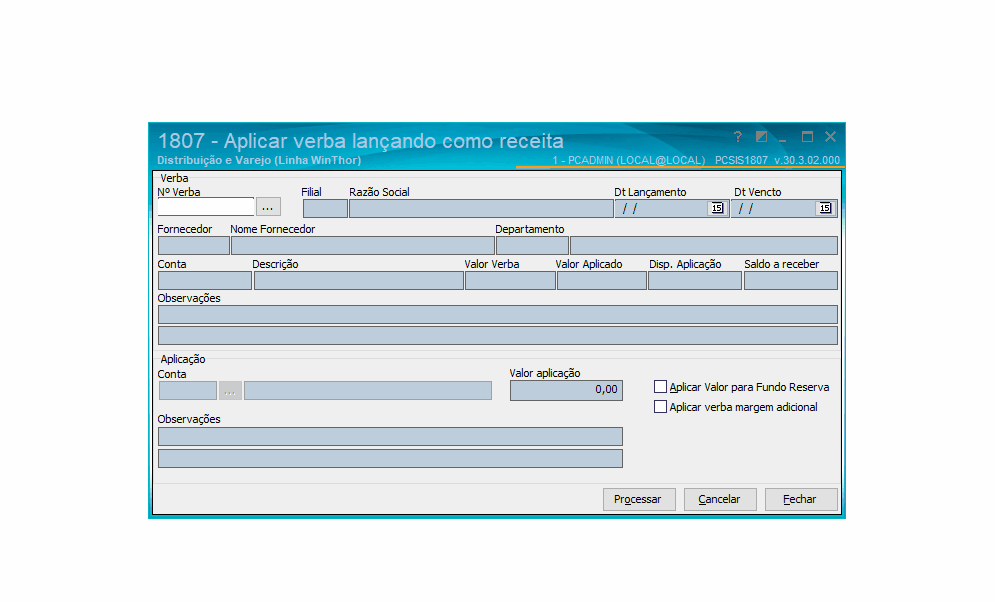Focus the Nº Verba input field
The width and height of the screenshot is (995, 602).
click(x=206, y=207)
